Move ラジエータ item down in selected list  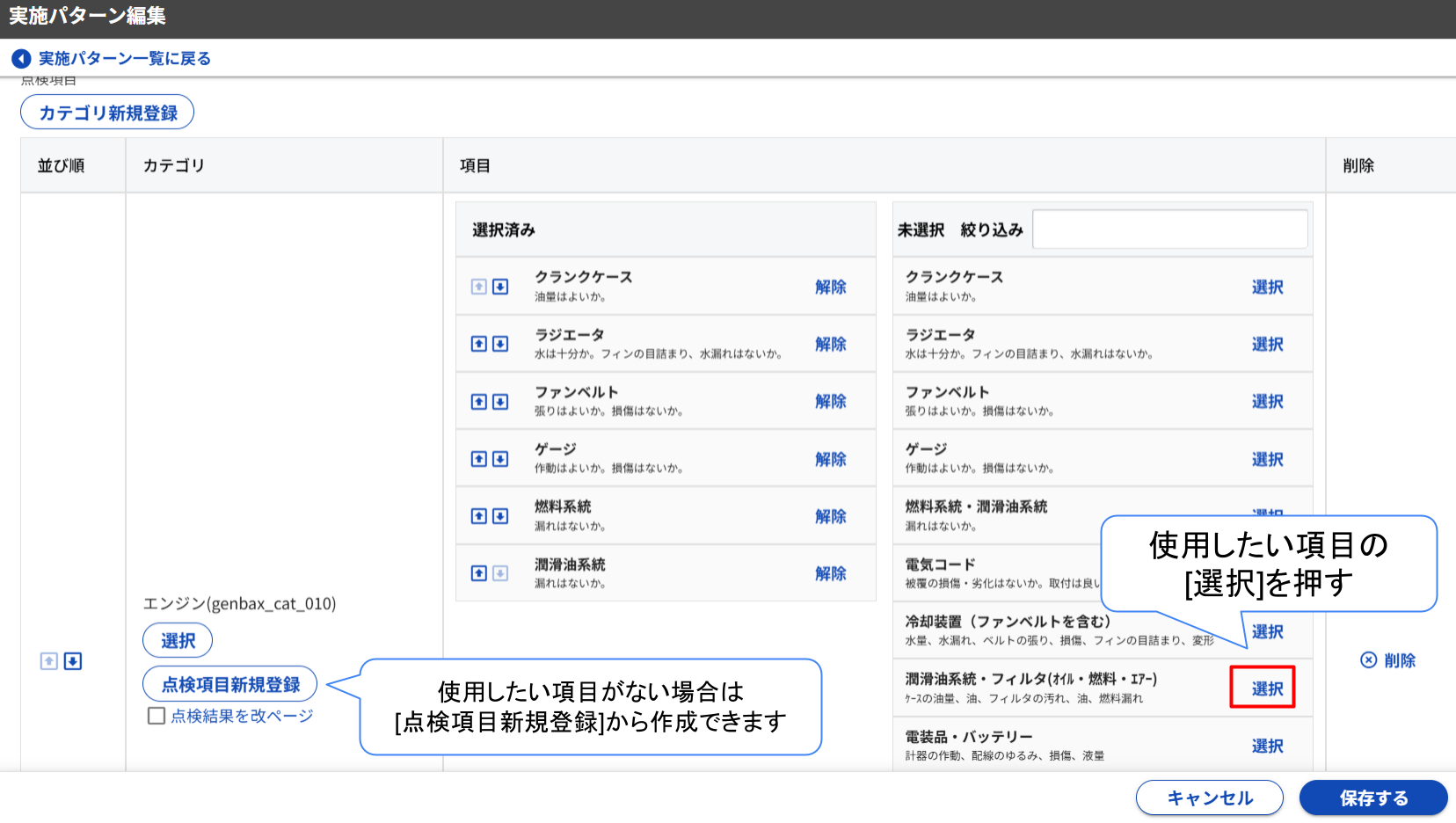[x=500, y=344]
